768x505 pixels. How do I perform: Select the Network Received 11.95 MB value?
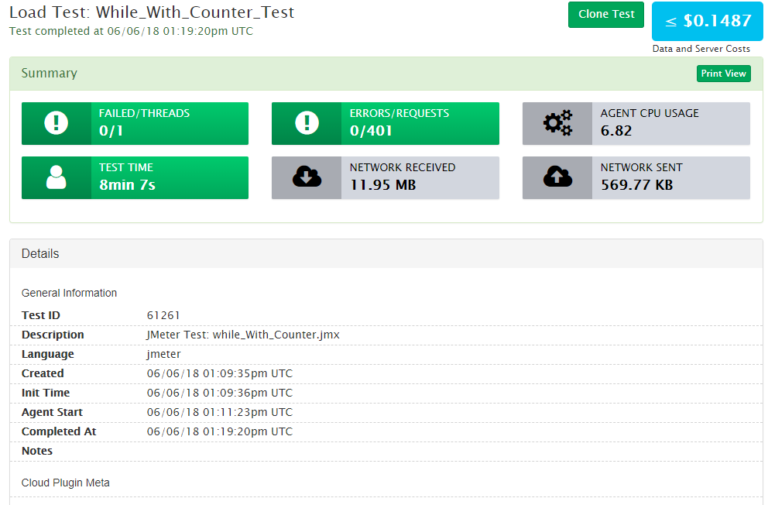383,185
